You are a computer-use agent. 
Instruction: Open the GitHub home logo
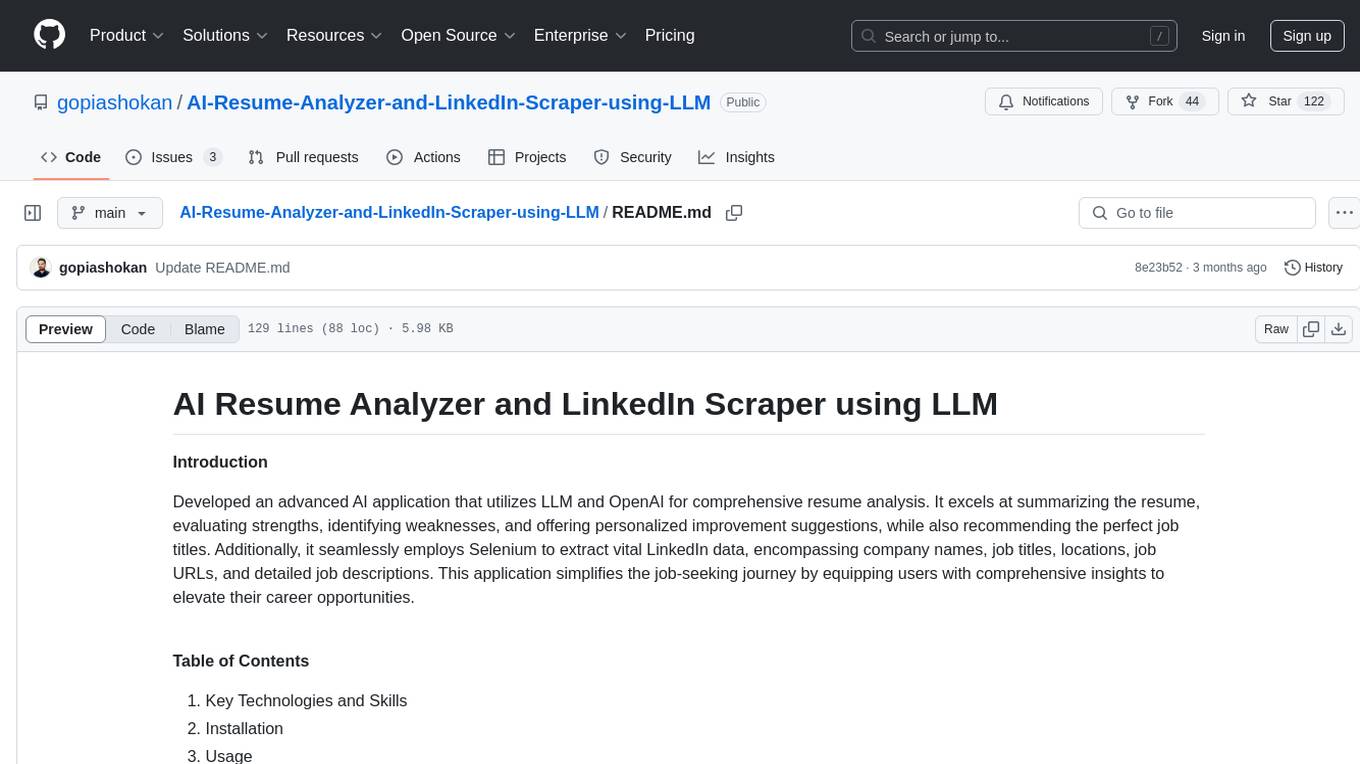[x=49, y=35]
